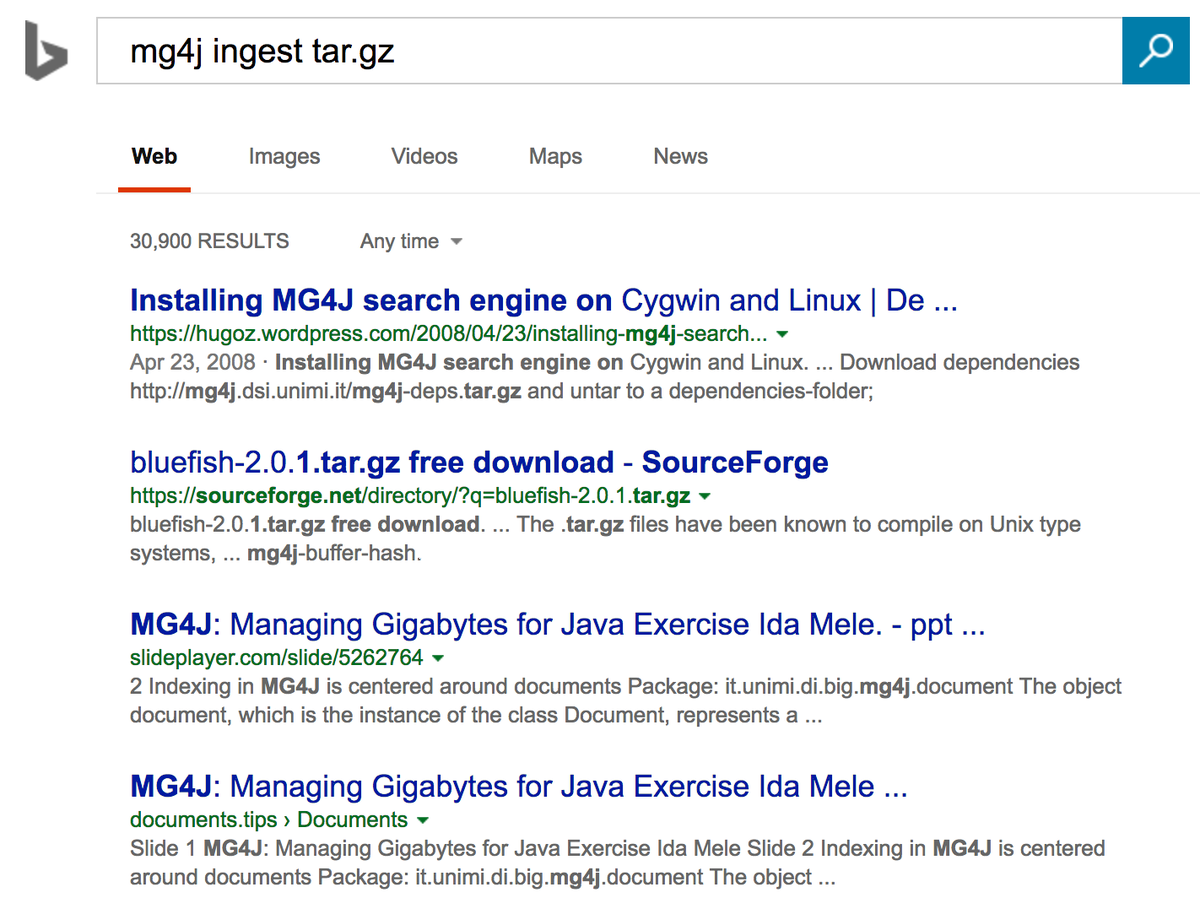
Task: Click the 30,900 RESULTS count text
Action: 209,241
